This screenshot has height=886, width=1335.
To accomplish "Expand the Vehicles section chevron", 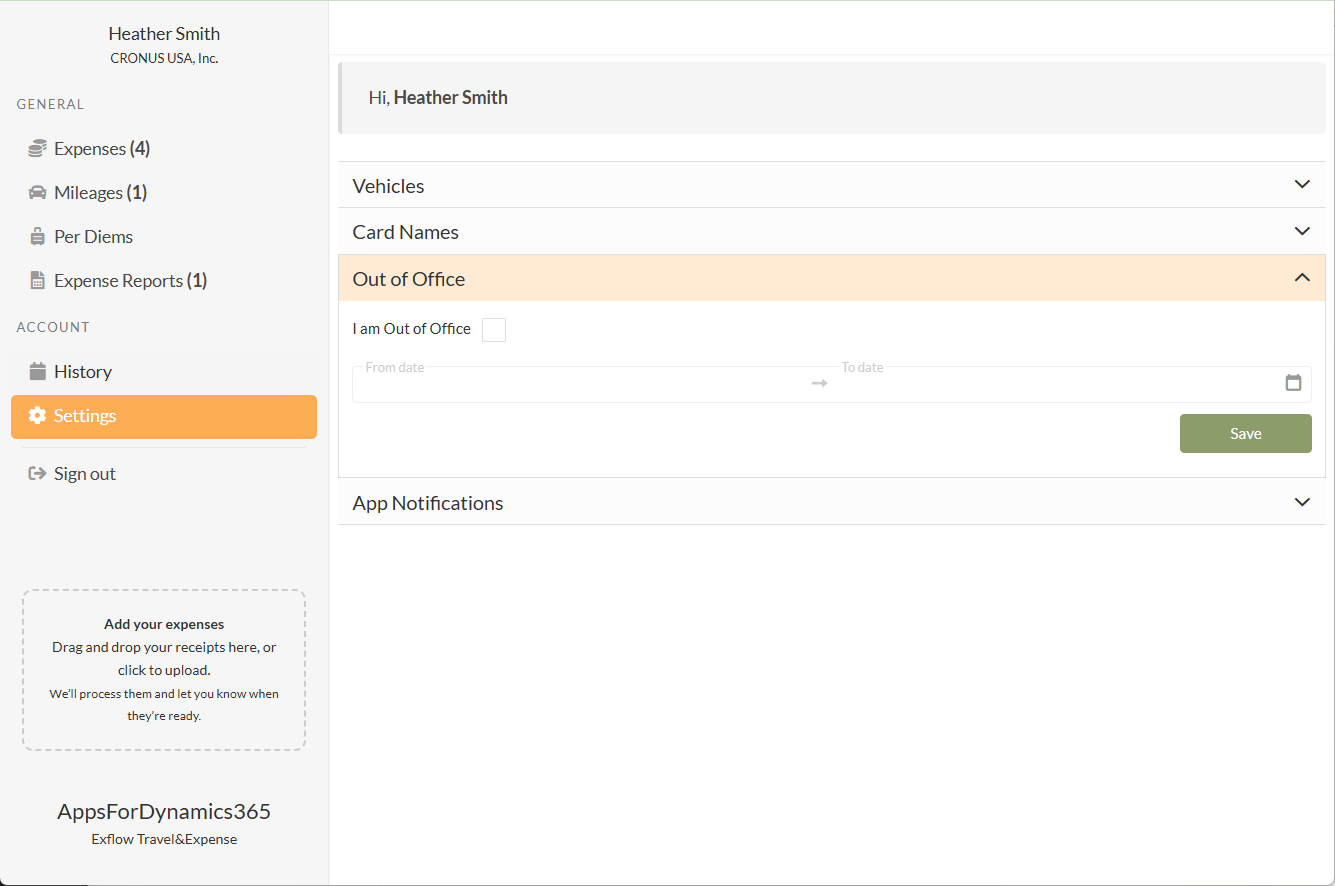I will (1302, 185).
